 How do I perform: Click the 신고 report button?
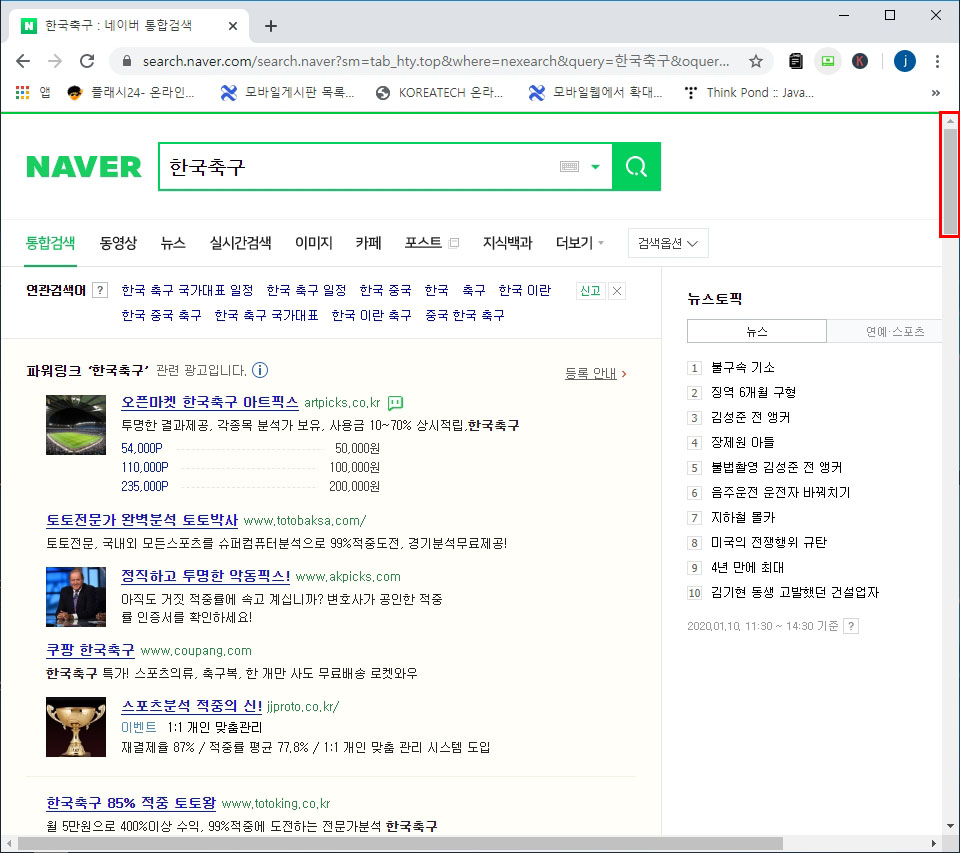[590, 290]
